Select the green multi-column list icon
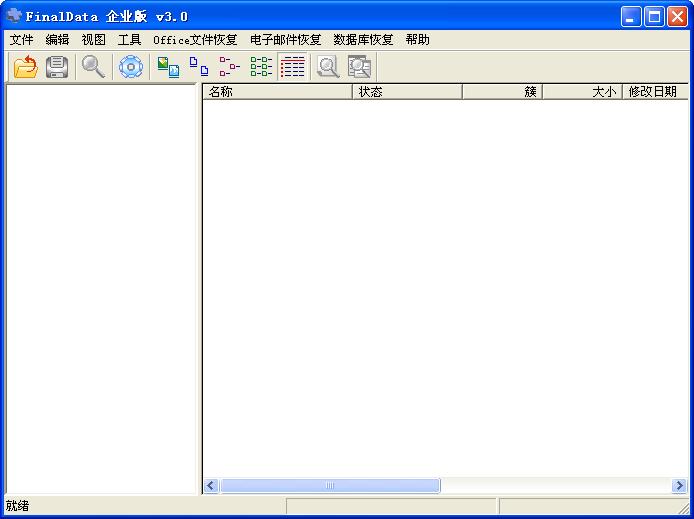Image resolution: width=694 pixels, height=519 pixels. 261,67
